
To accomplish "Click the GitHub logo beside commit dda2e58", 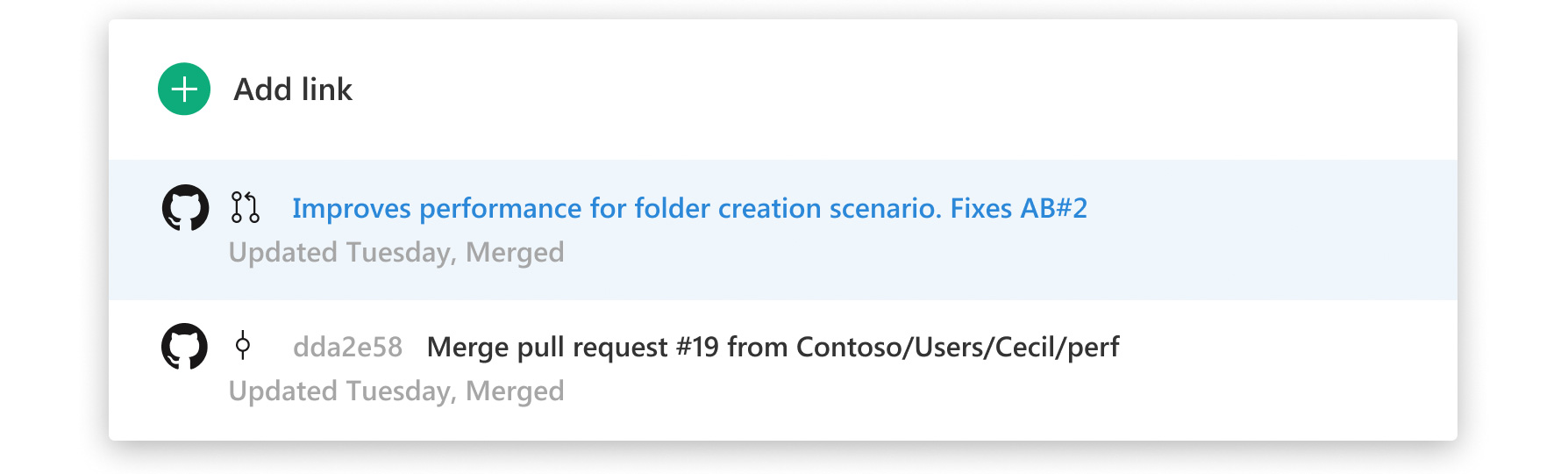I will pos(185,347).
